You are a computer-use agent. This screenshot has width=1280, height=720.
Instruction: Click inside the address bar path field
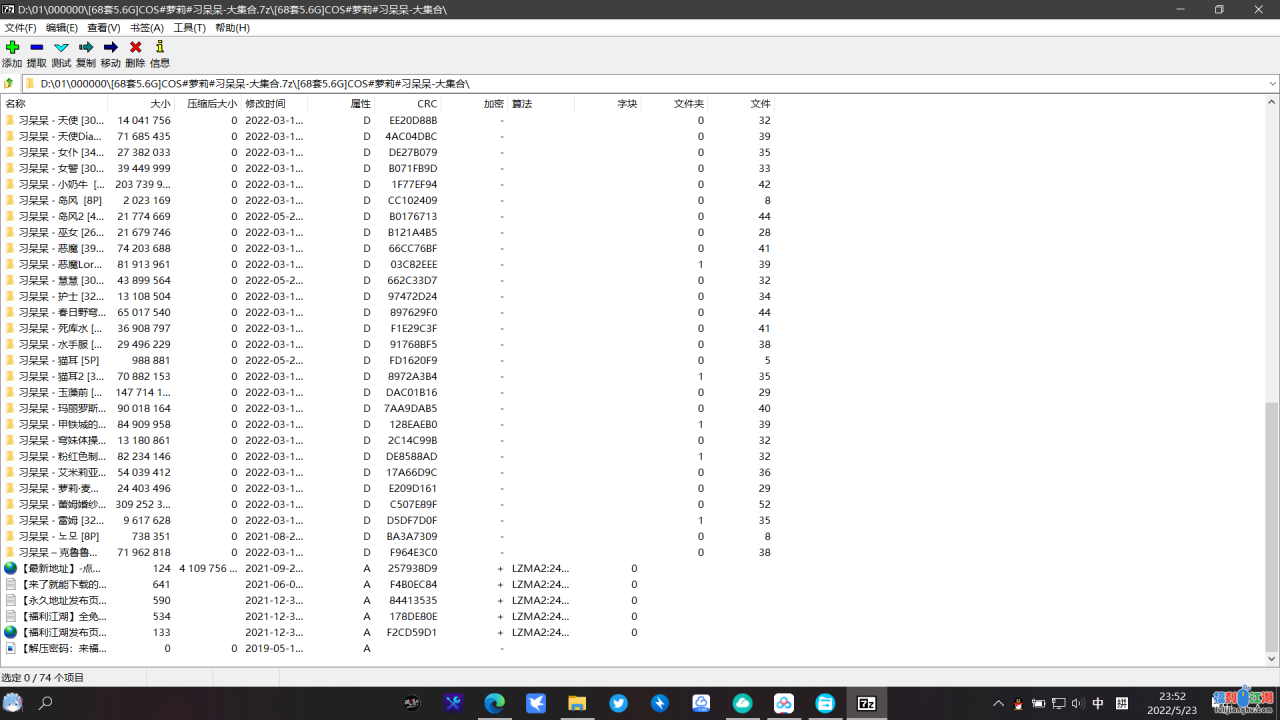coord(640,84)
